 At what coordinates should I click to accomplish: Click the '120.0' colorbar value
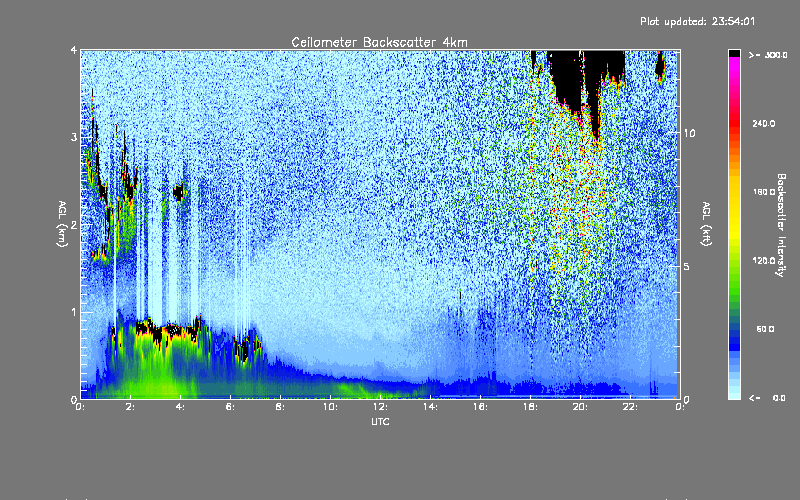764,260
